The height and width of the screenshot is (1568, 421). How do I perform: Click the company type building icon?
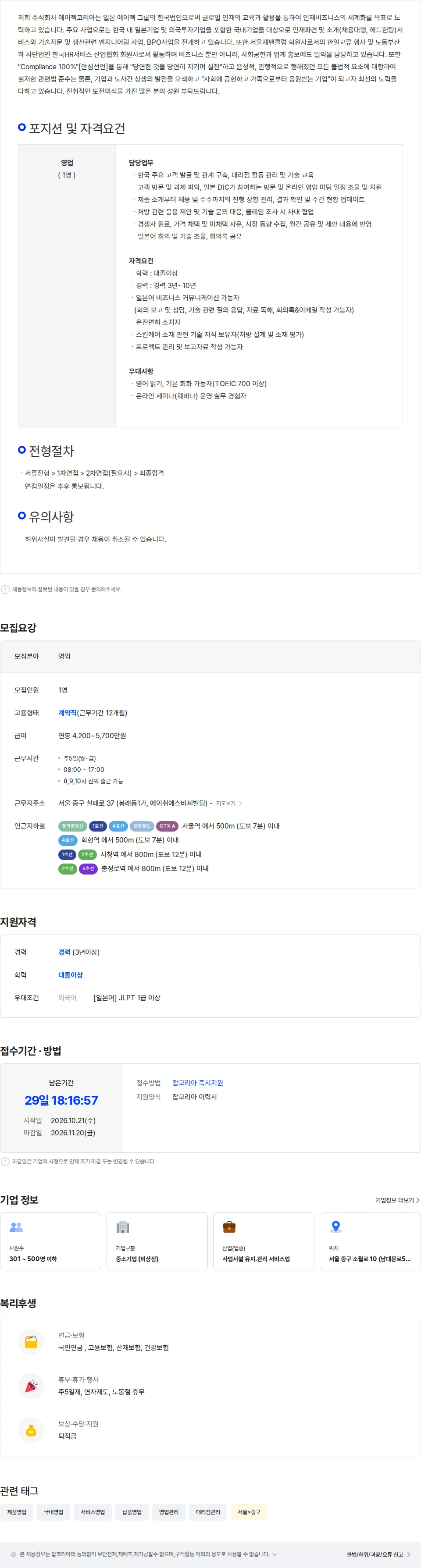pos(122,1227)
